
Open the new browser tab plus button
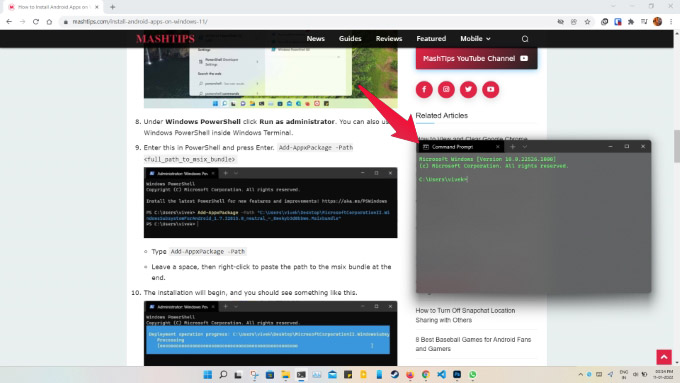click(113, 7)
